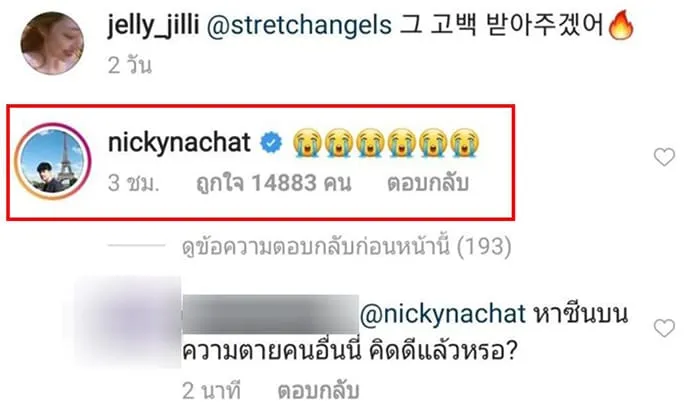Like the blurred user's reply comment
700x419 pixels.
(x=664, y=328)
